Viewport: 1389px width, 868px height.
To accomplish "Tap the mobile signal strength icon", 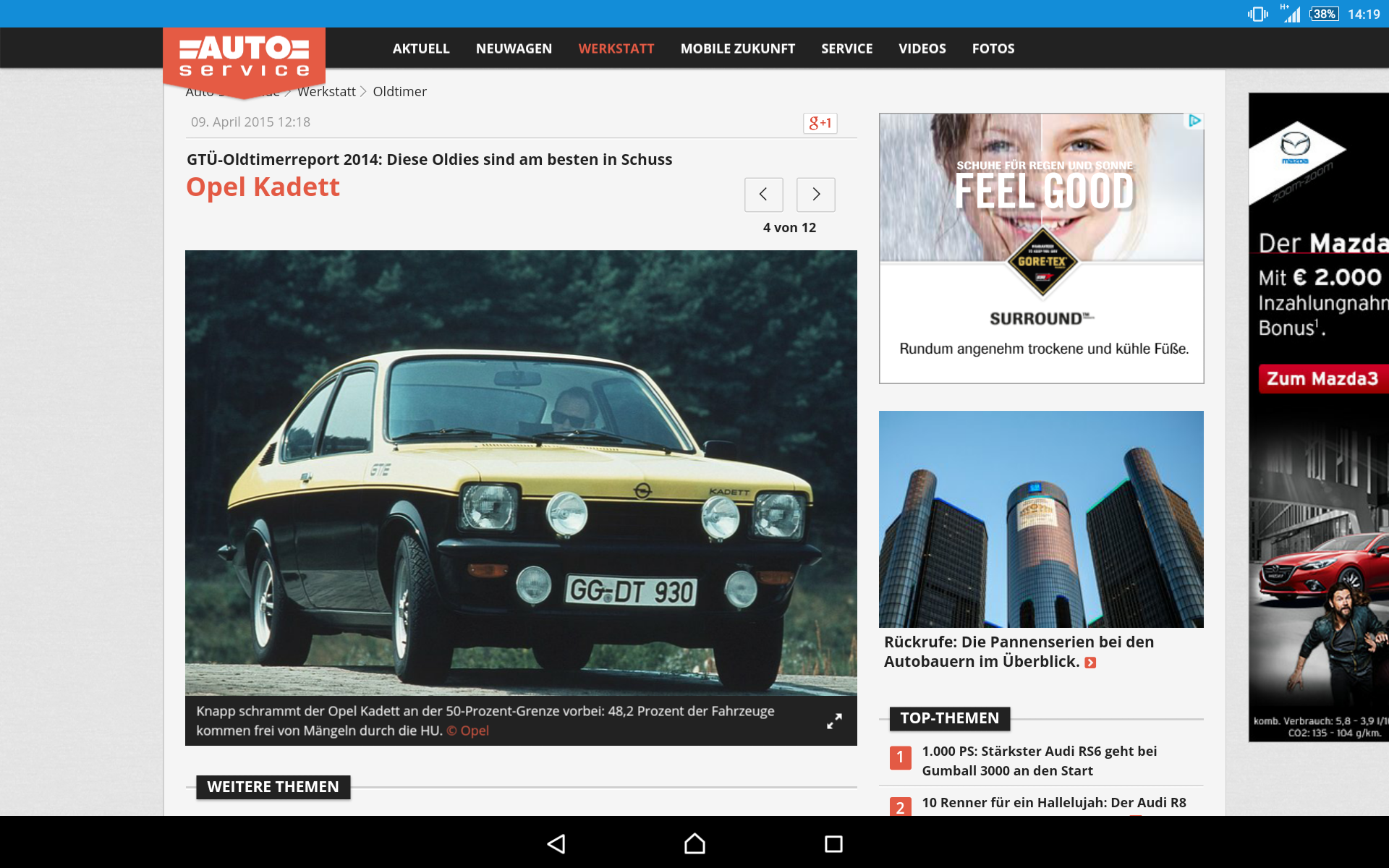I will (1290, 14).
